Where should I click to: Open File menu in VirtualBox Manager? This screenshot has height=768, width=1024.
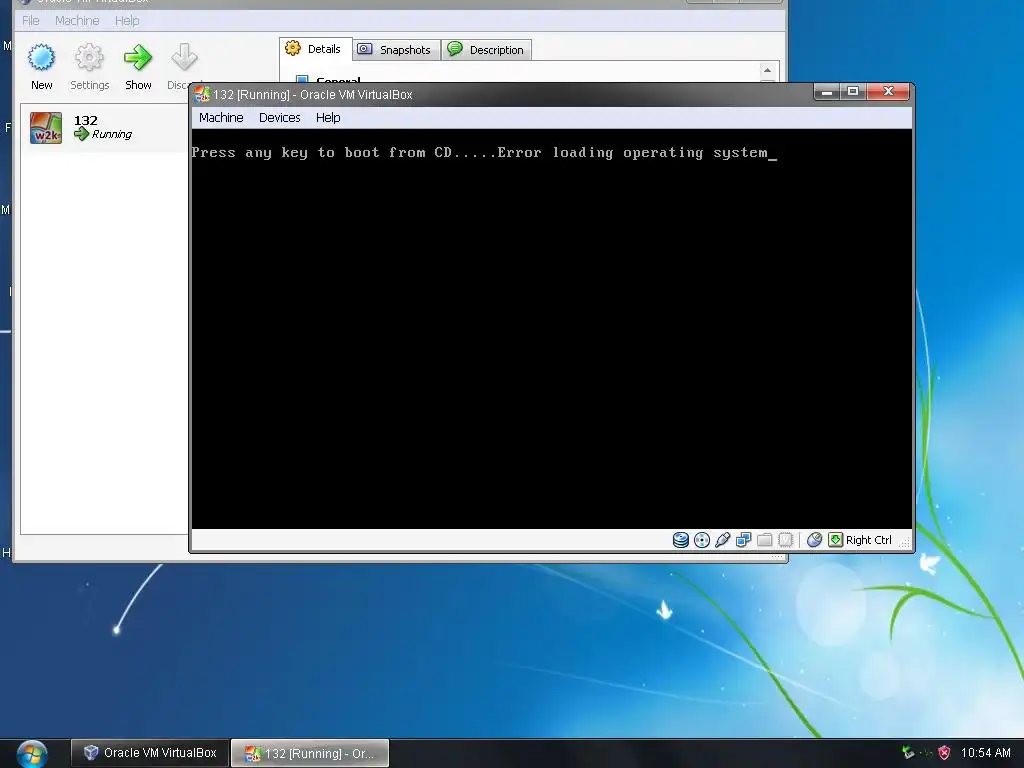(31, 21)
